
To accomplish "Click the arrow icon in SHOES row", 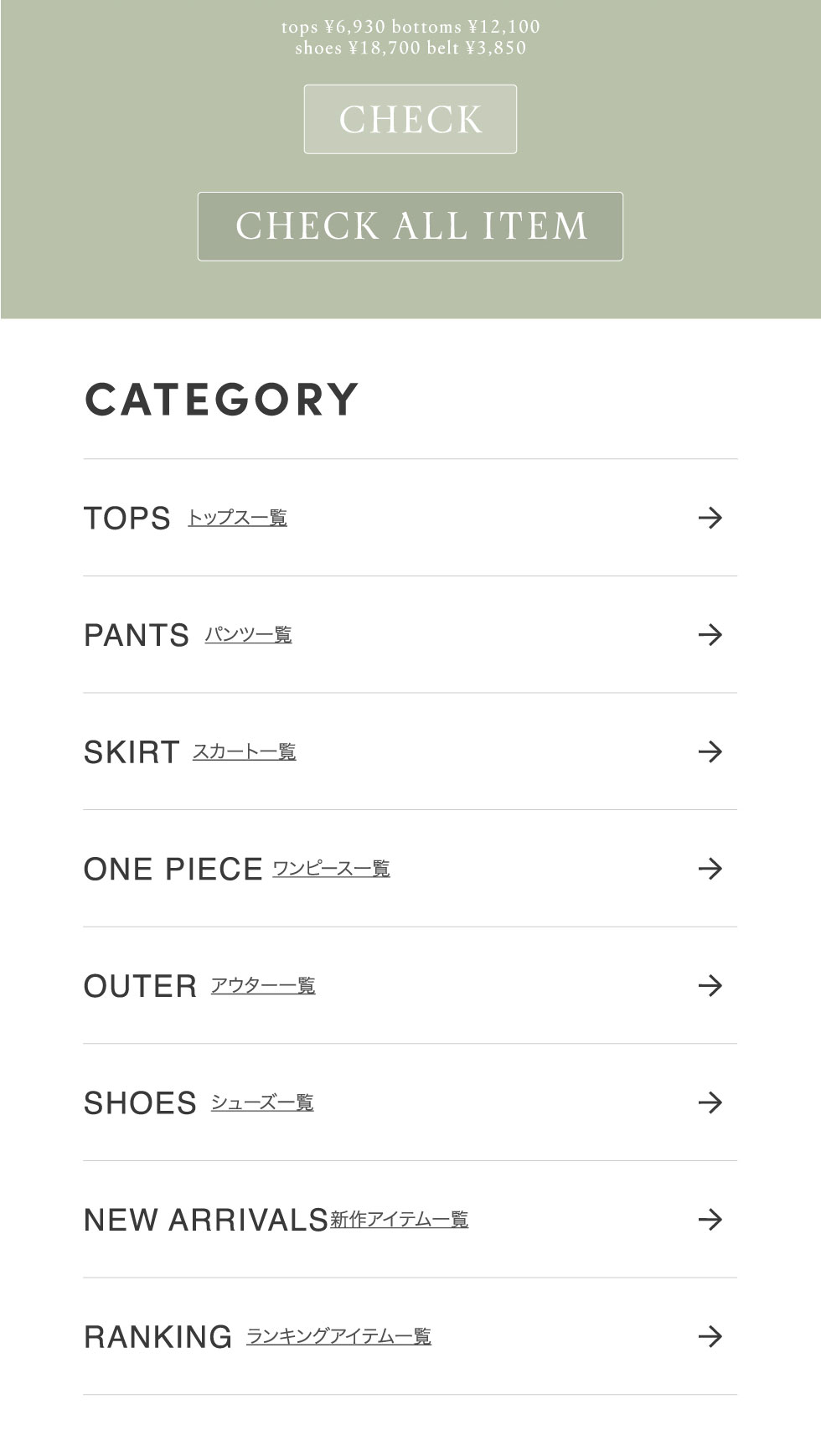I will [710, 1102].
